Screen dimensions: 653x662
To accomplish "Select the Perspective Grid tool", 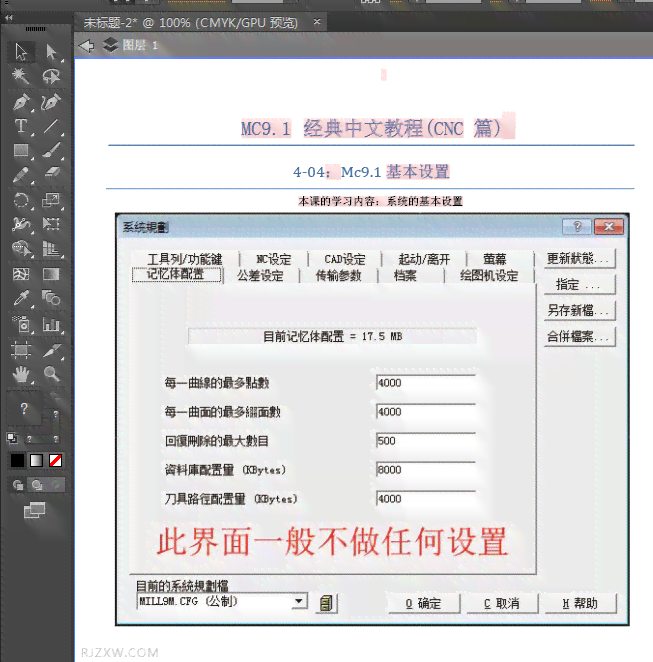I will pos(51,248).
